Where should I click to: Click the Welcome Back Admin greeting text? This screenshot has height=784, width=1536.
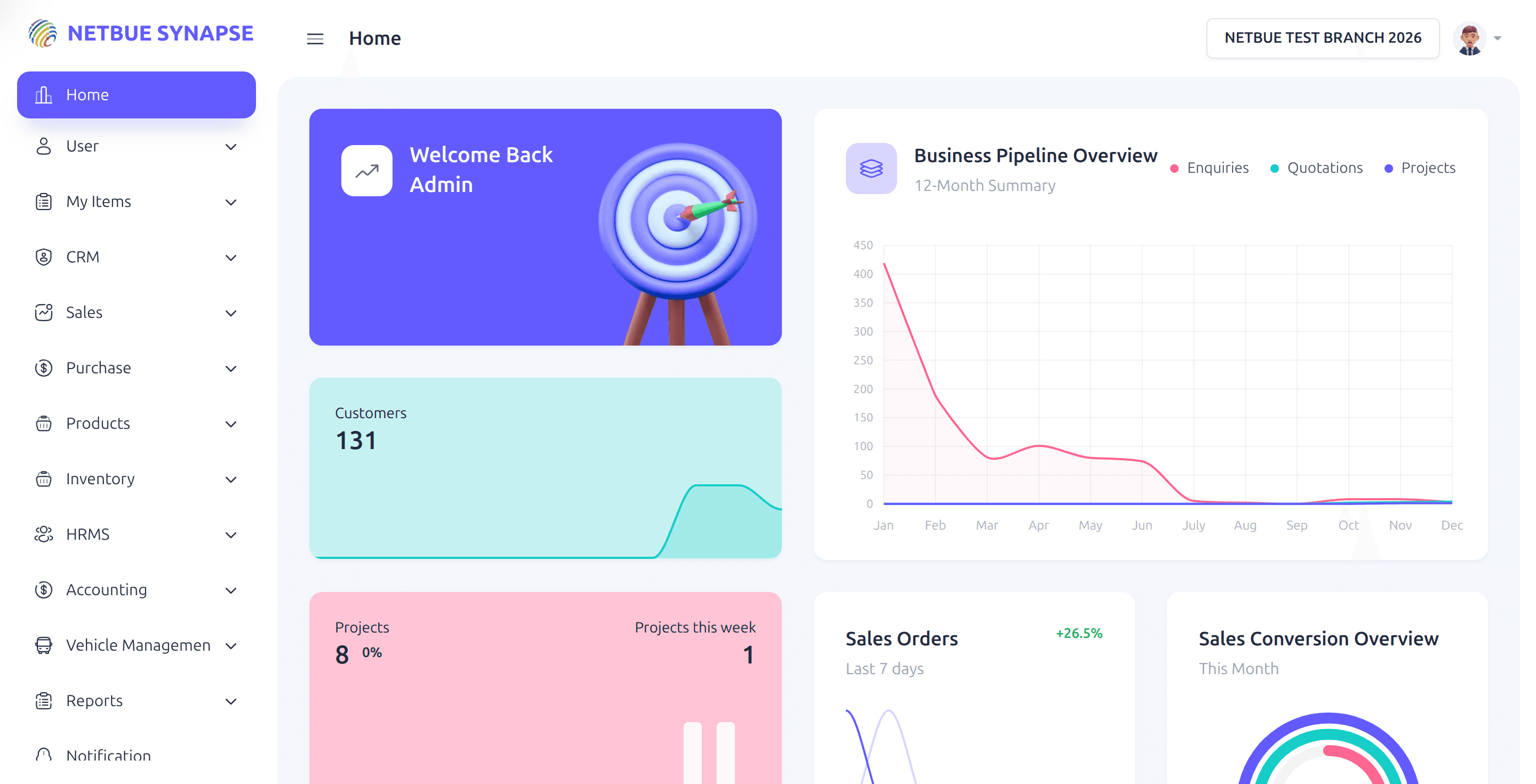(x=481, y=170)
